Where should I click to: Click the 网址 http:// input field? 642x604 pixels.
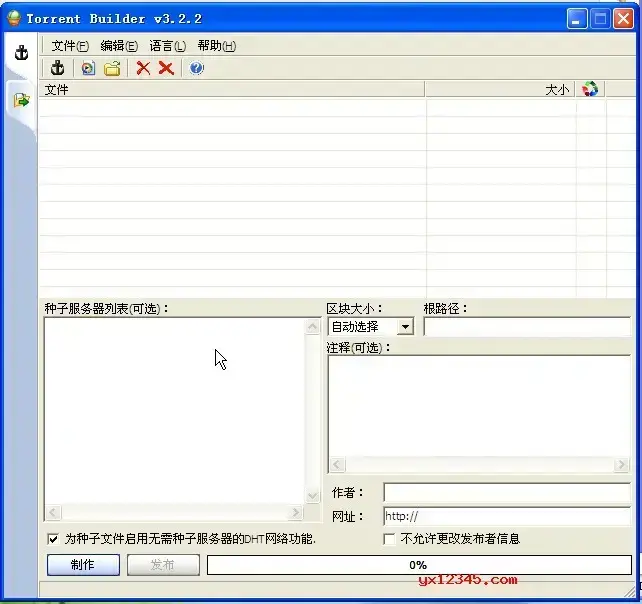(x=507, y=516)
